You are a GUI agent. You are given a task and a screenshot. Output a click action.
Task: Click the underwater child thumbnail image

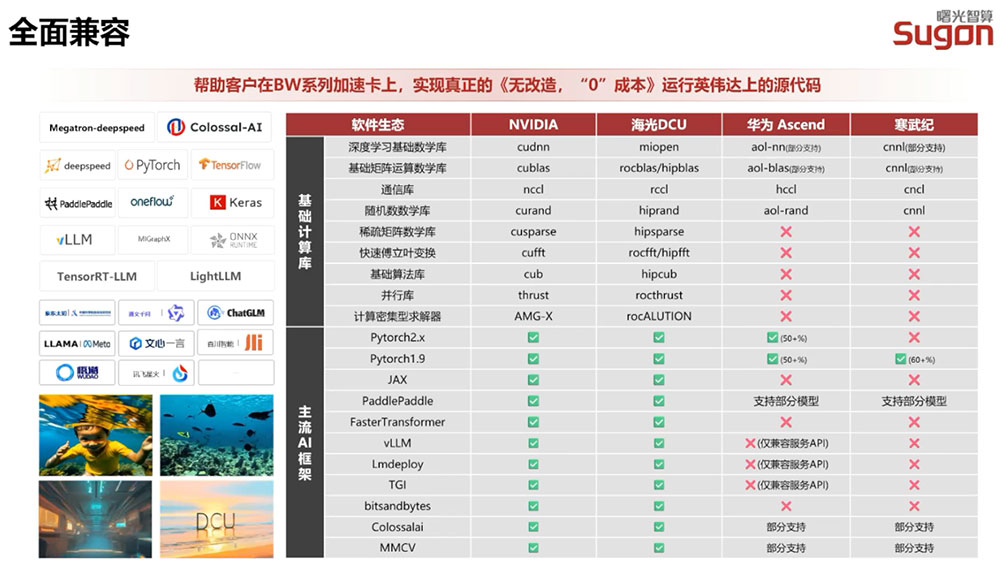tap(96, 435)
